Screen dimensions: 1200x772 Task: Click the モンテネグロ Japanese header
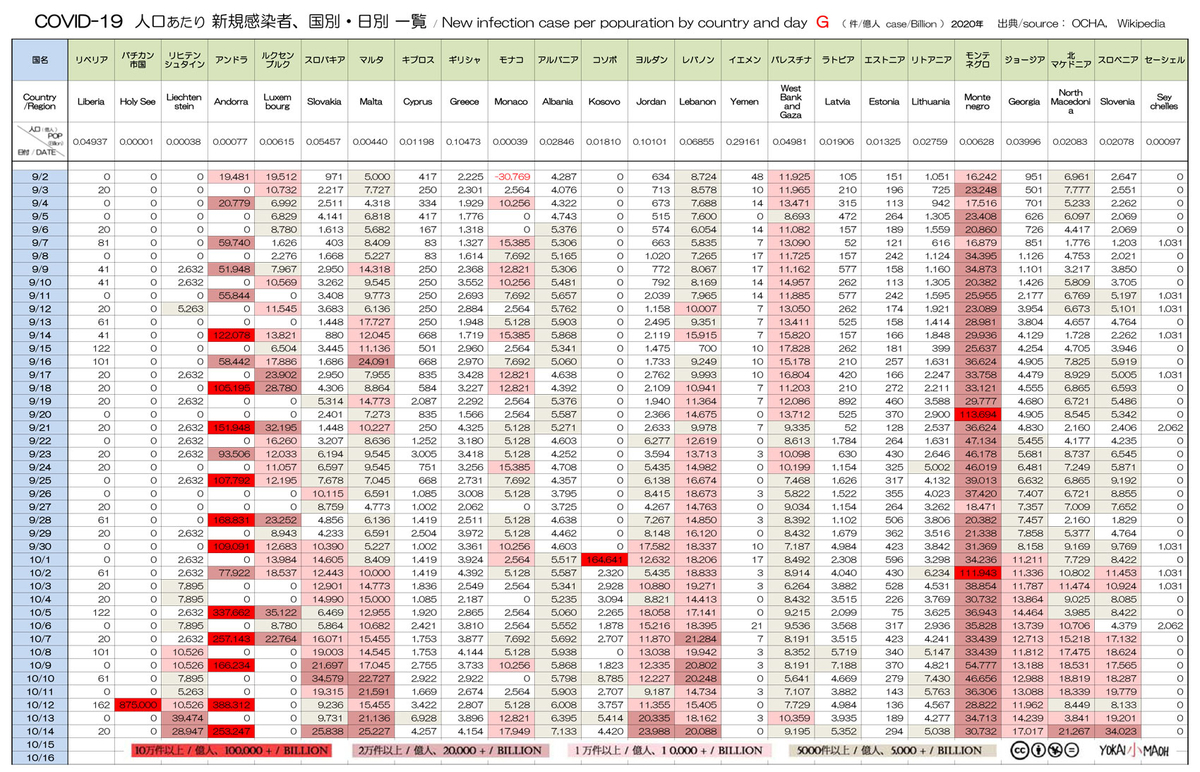click(977, 60)
